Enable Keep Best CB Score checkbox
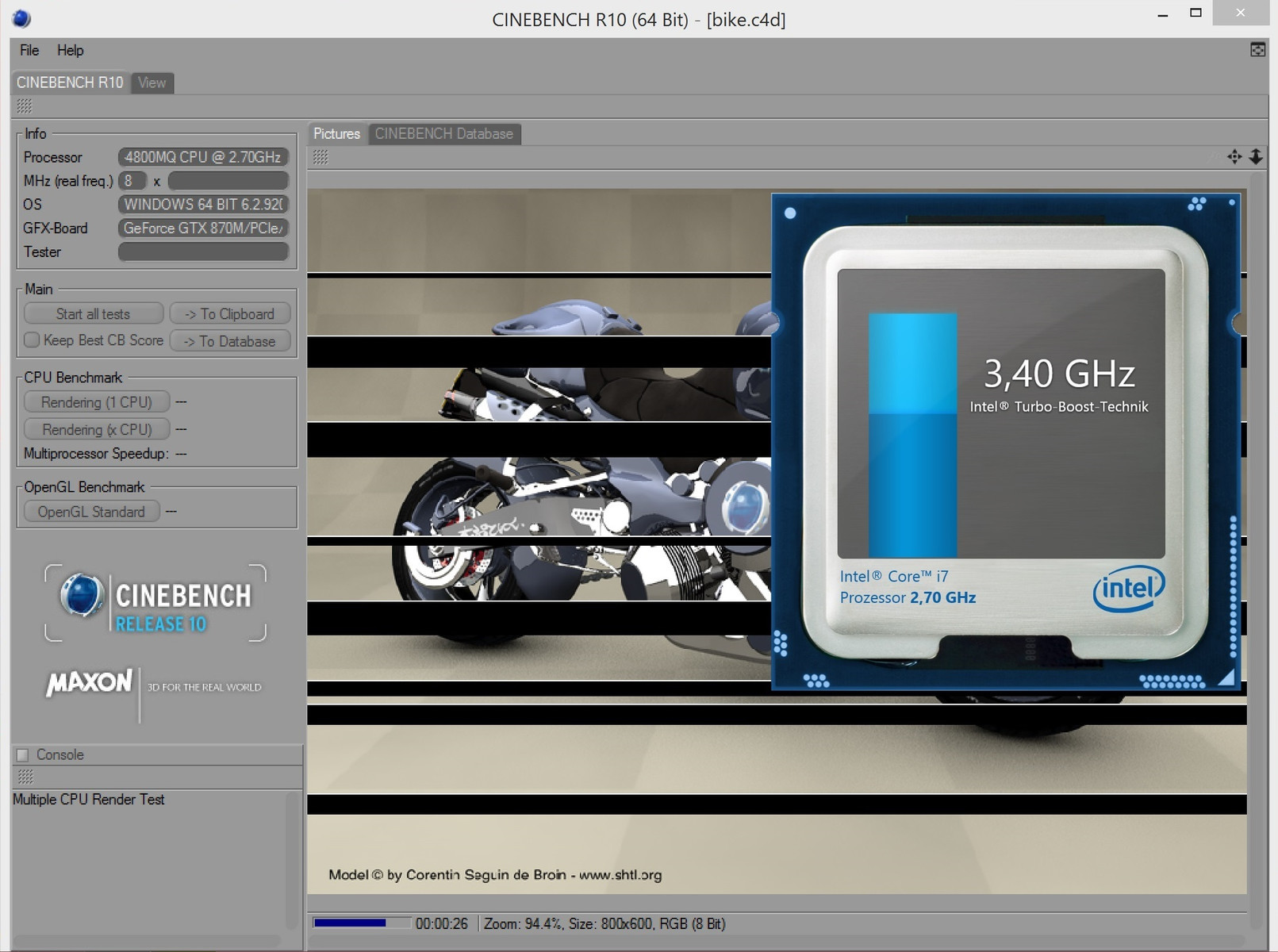Viewport: 1278px width, 952px height. 32,340
